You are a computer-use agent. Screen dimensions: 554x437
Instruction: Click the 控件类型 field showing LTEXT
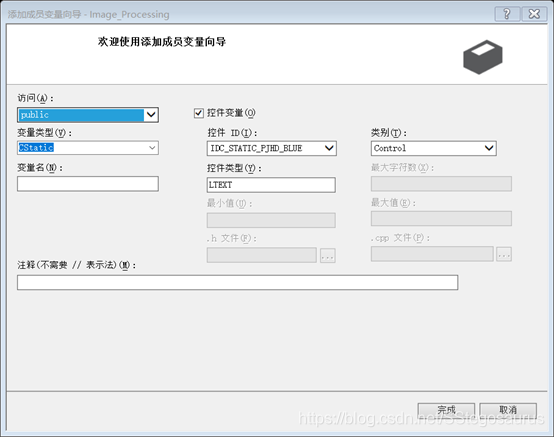(x=271, y=185)
